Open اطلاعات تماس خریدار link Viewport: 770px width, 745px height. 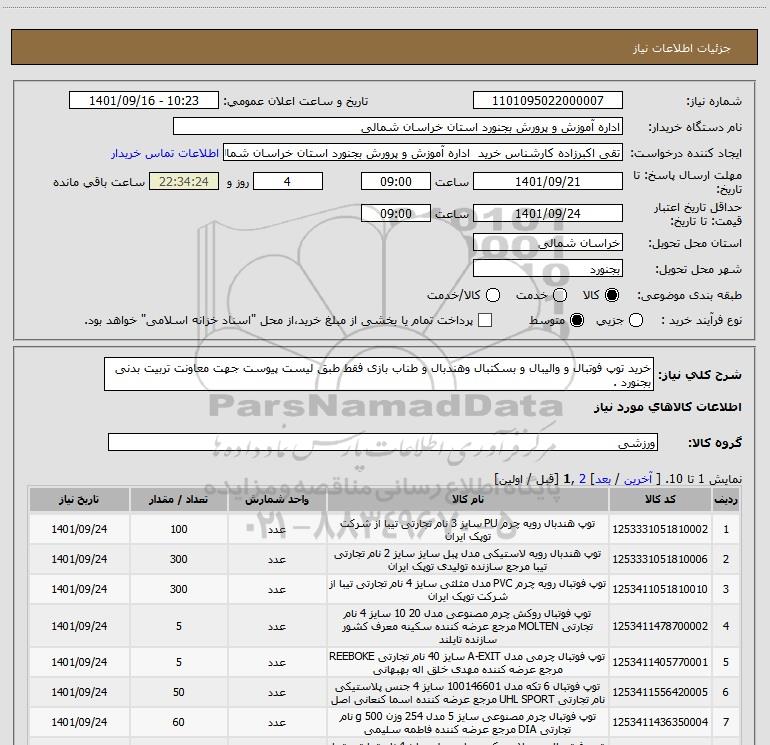point(165,153)
